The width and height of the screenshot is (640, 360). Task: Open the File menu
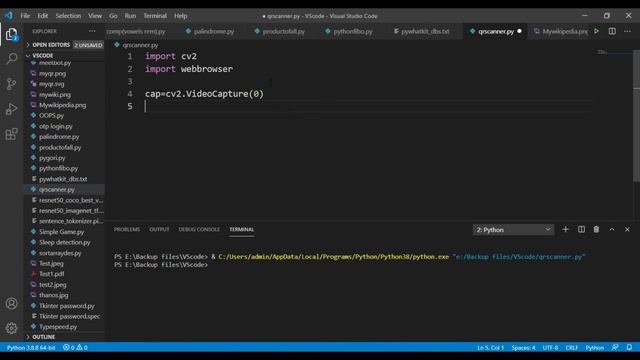click(x=25, y=16)
